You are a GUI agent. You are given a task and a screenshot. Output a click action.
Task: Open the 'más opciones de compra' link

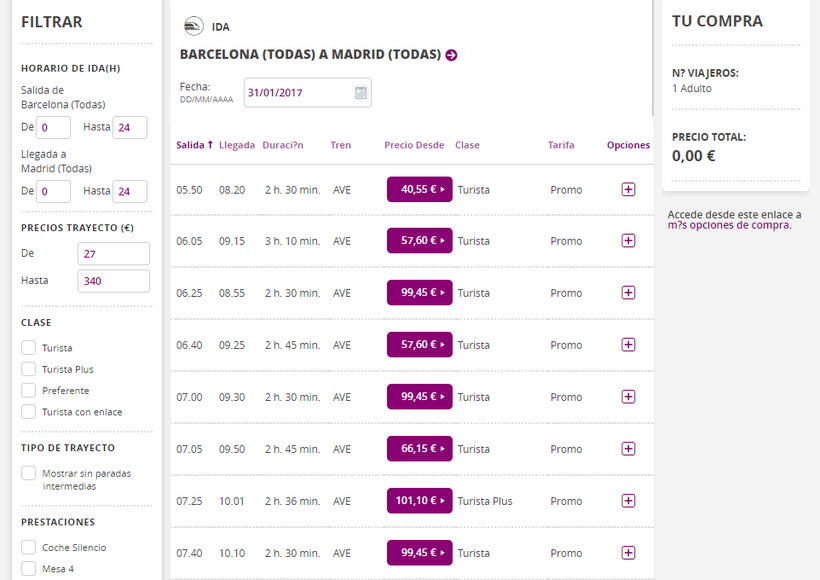click(729, 225)
